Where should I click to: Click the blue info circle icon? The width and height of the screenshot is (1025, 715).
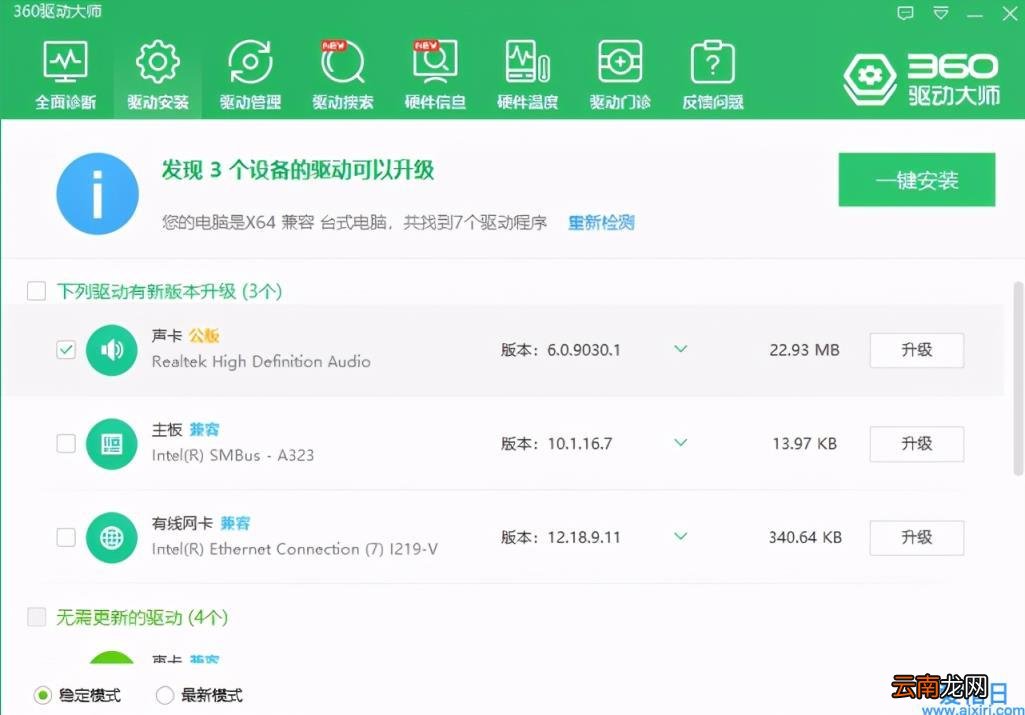pyautogui.click(x=97, y=193)
